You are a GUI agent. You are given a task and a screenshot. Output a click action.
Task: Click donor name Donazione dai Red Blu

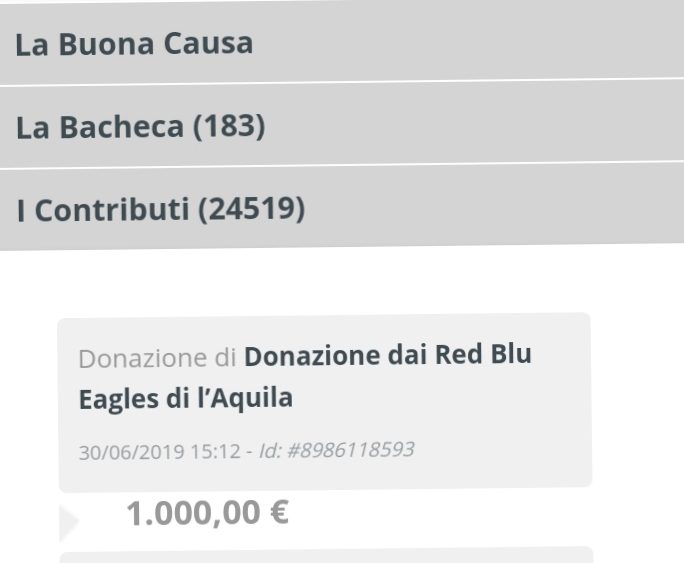tap(388, 355)
